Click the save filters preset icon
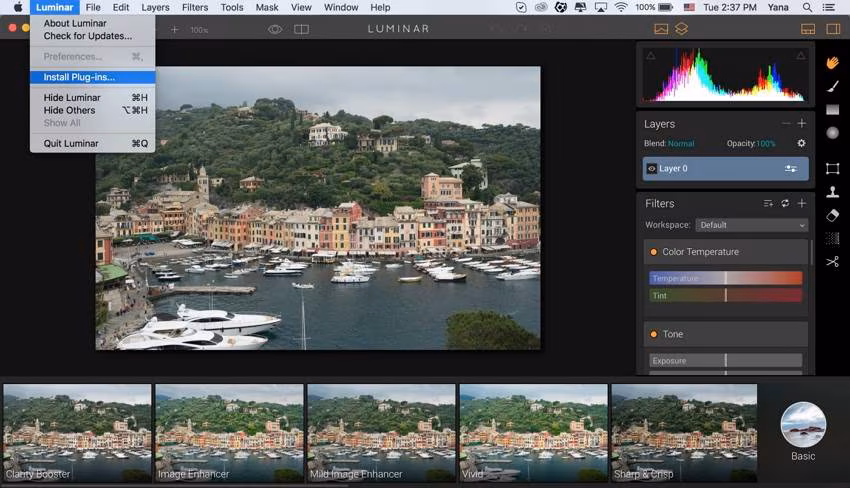The width and height of the screenshot is (850, 488). point(768,203)
